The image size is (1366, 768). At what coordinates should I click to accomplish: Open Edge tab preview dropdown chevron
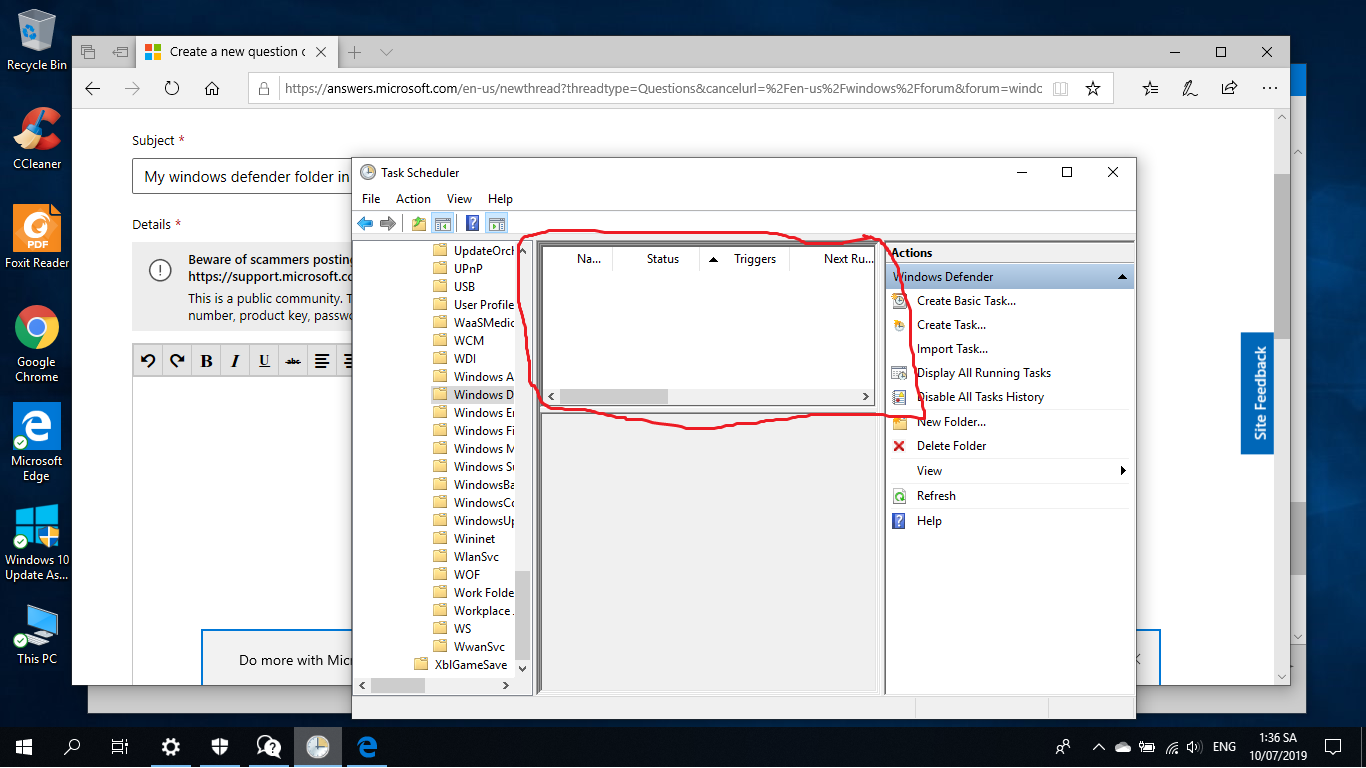point(387,52)
